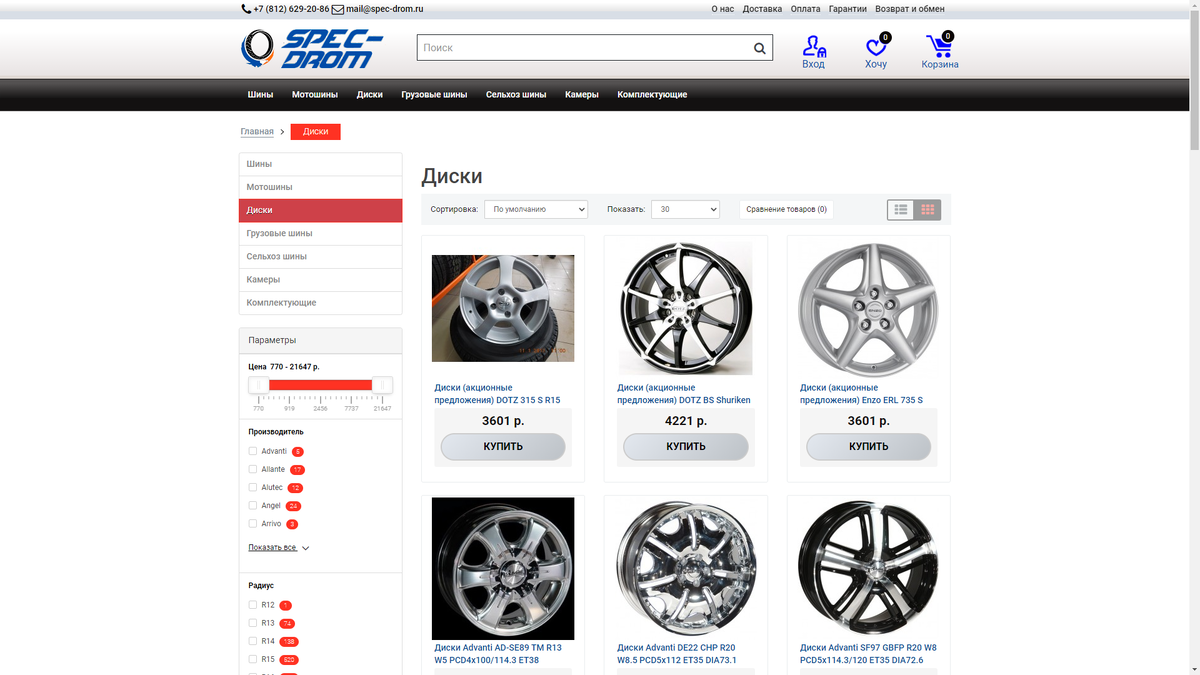
Task: Open Сравнение товаров comparison
Action: (x=786, y=210)
